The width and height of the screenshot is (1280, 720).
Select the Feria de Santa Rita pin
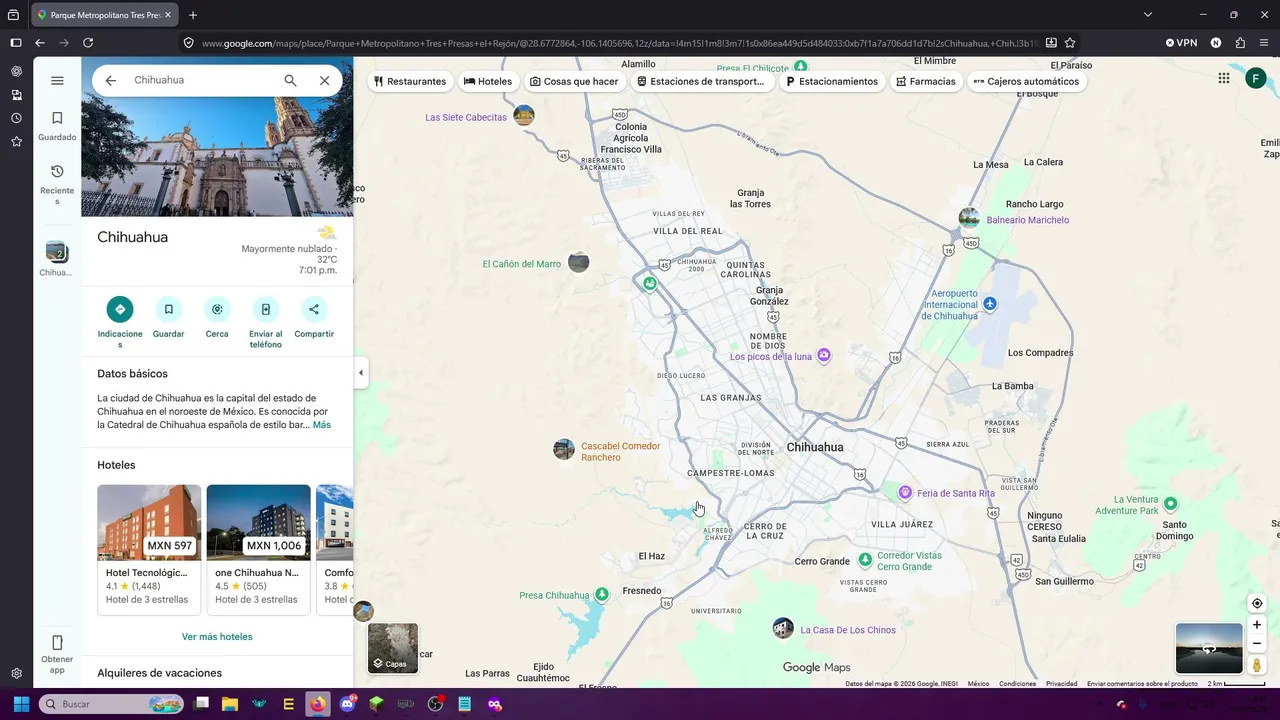coord(905,493)
